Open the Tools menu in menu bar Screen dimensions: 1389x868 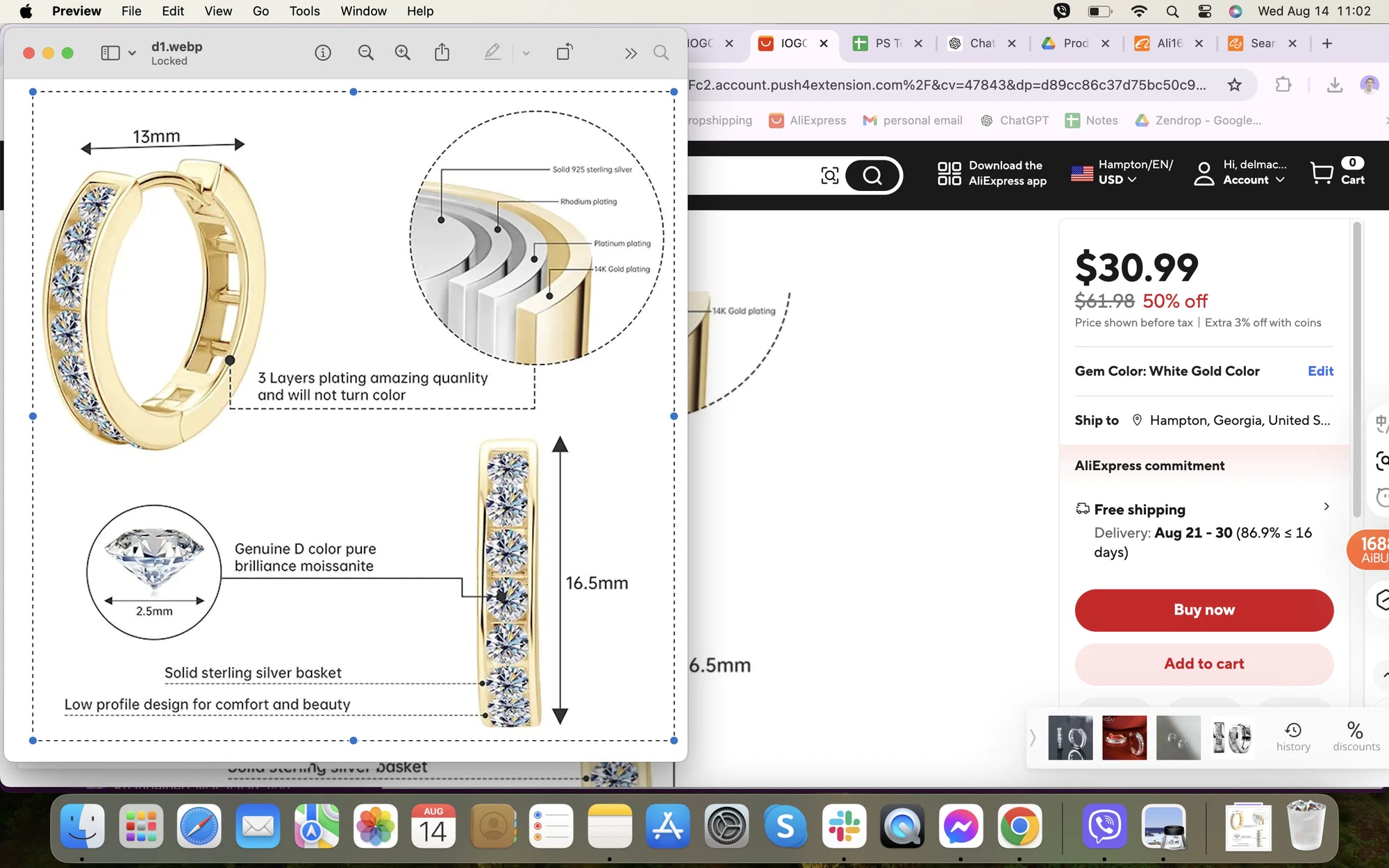tap(304, 11)
